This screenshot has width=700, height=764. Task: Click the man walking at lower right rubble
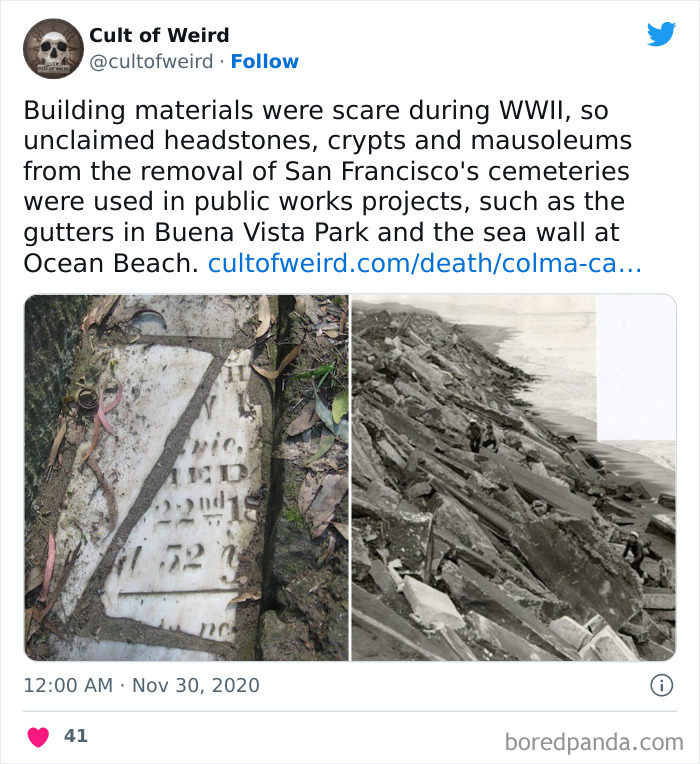635,553
